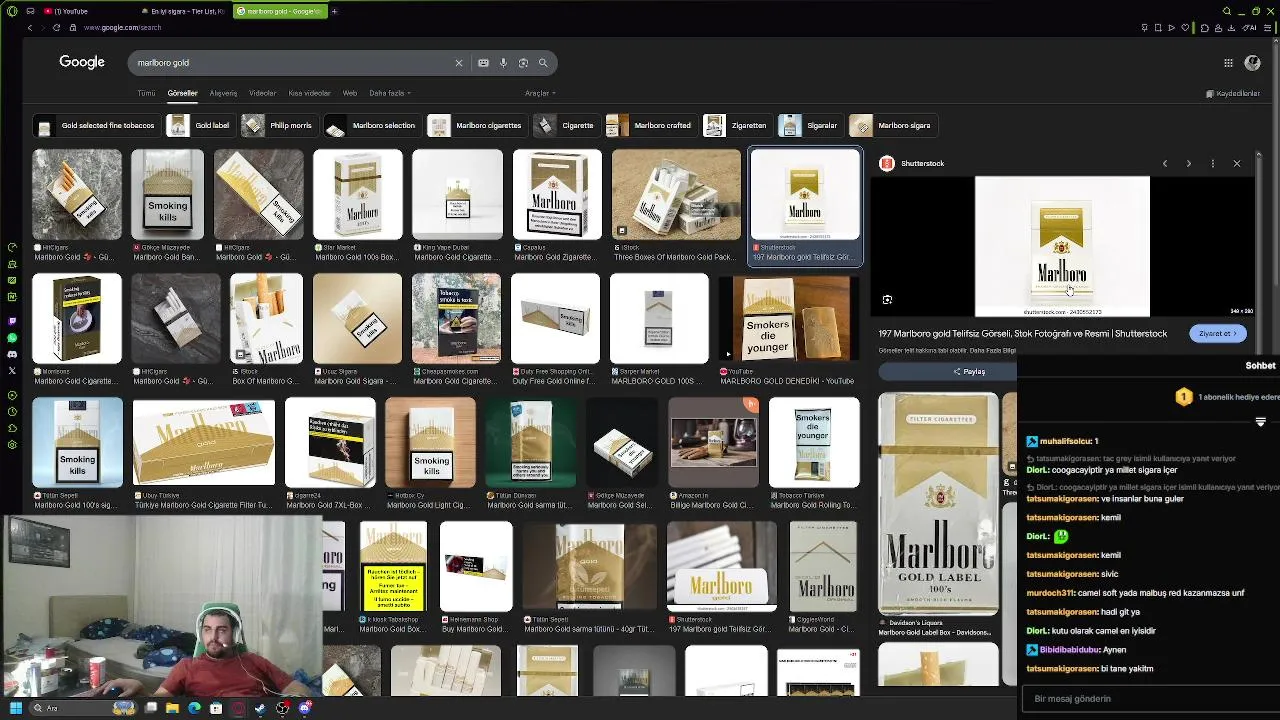This screenshot has width=1280, height=720.
Task: Open the Windows Start menu
Action: 15,708
